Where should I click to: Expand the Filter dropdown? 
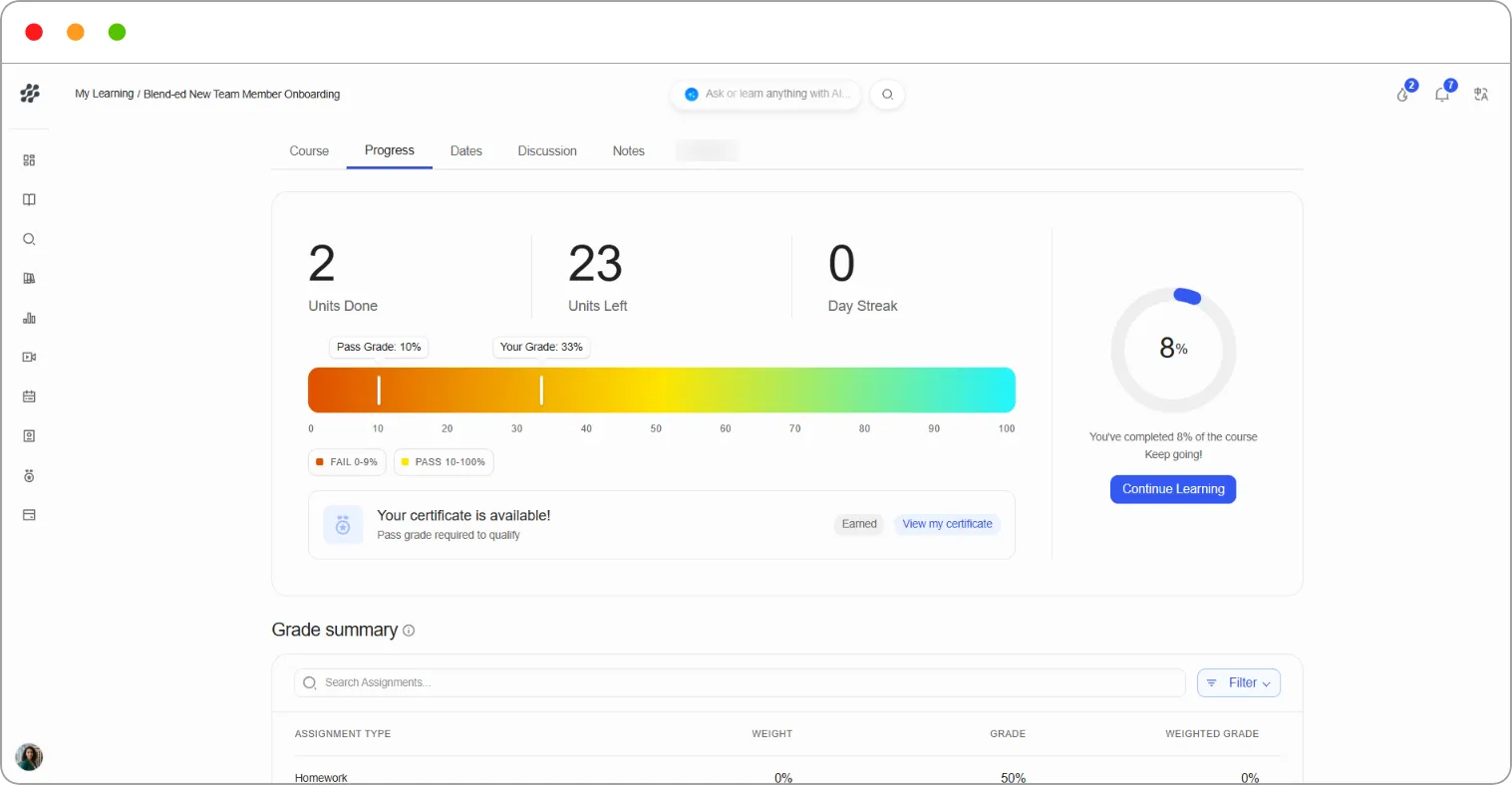coord(1239,683)
